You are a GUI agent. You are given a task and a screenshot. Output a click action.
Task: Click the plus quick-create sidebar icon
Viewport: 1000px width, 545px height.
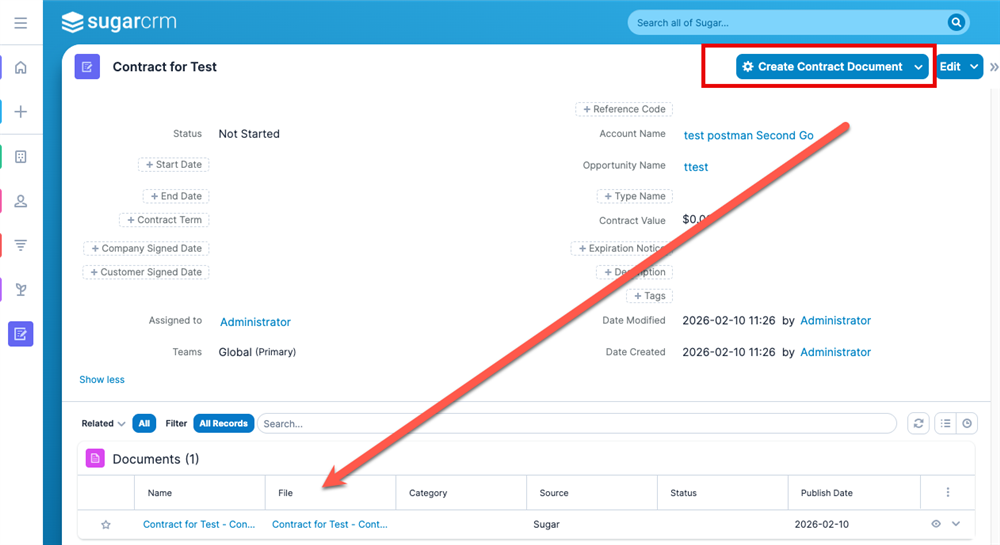[x=20, y=112]
